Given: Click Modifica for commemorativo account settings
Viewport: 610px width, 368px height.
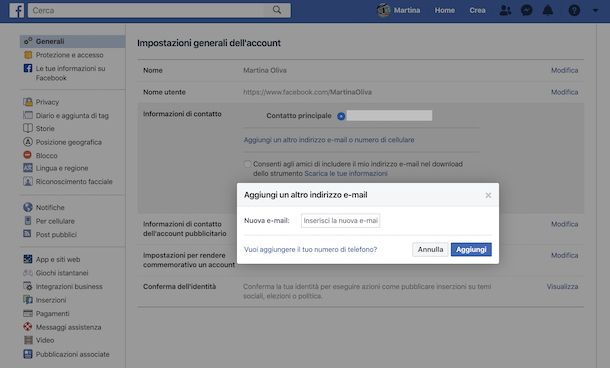Looking at the screenshot, I should 564,255.
